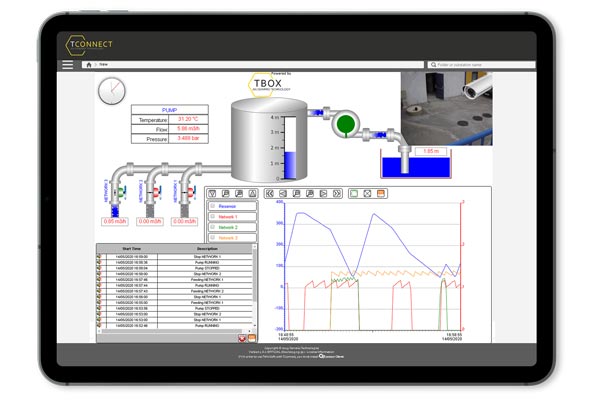Screen dimensions: 600x400
Task: Click the 0.85 m3/h flow reading
Action: 114,222
